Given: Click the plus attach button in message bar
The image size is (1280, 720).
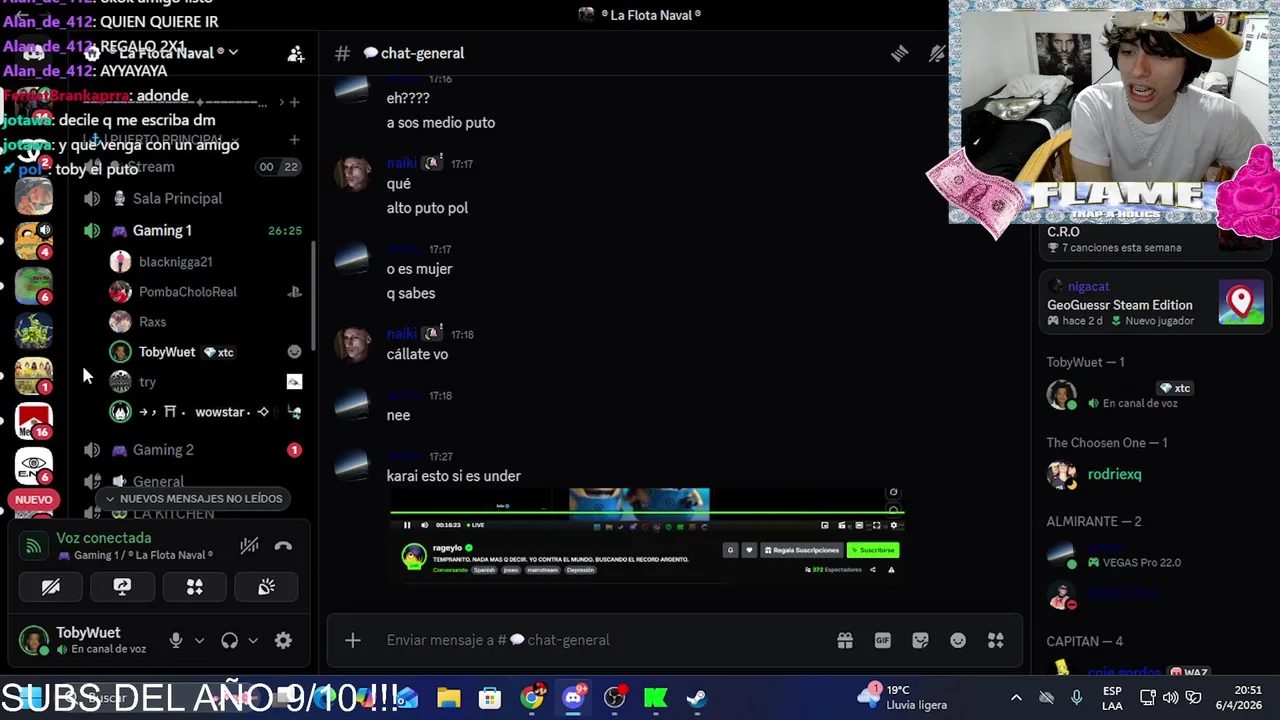Looking at the screenshot, I should (353, 640).
